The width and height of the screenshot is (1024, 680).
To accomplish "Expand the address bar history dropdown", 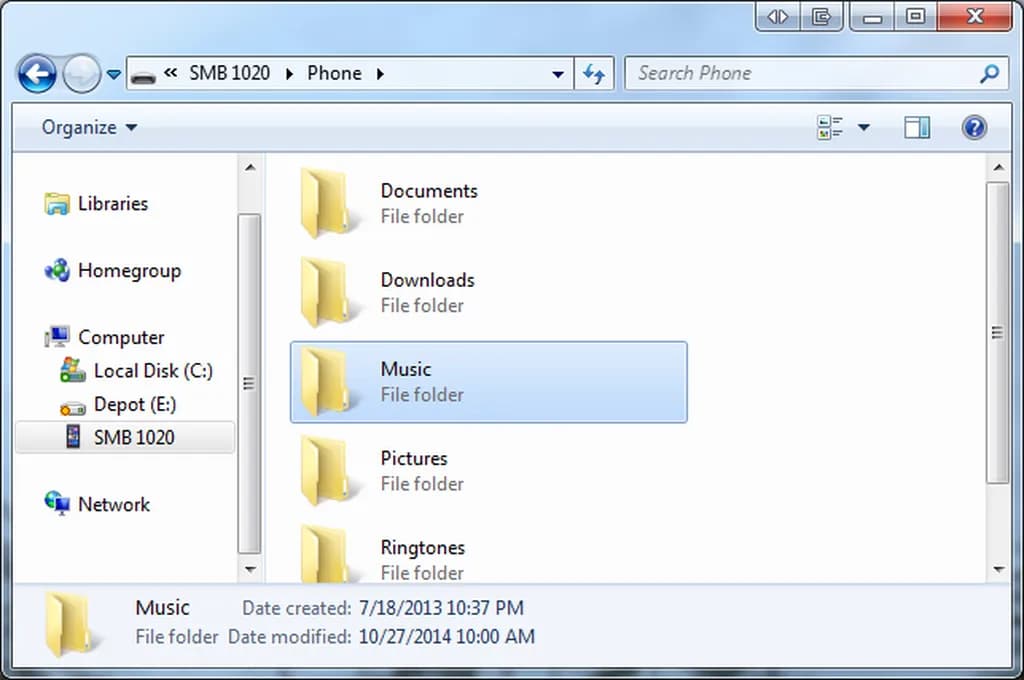I will (558, 73).
